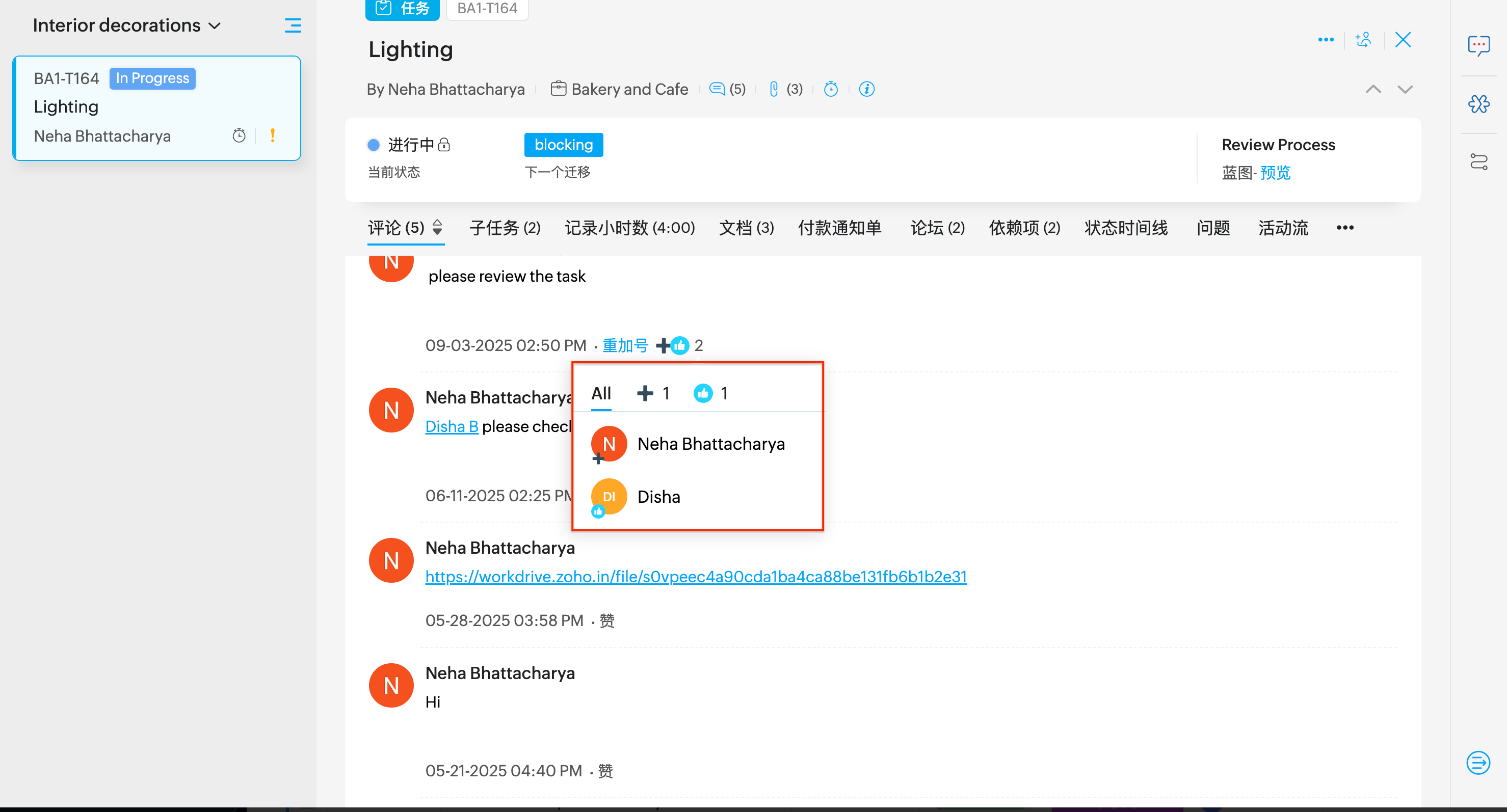Image resolution: width=1507 pixels, height=812 pixels.
Task: Open the workdrive.zoho.in file link
Action: (x=696, y=577)
